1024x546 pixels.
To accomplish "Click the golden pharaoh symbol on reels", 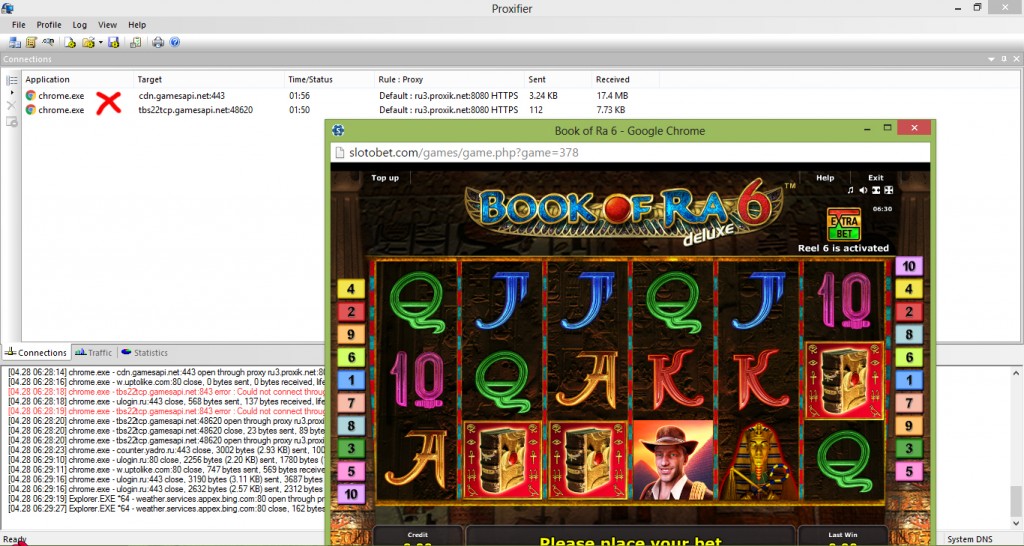I will 758,460.
